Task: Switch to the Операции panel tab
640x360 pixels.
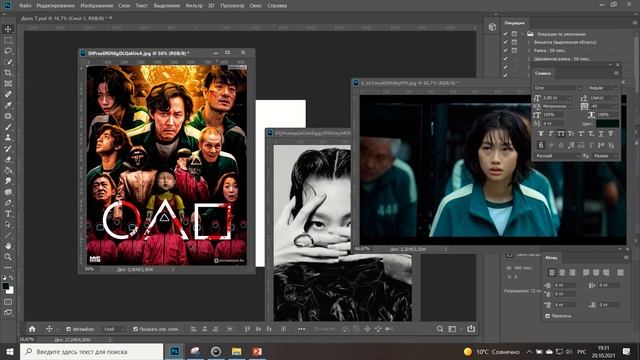Action: [514, 23]
